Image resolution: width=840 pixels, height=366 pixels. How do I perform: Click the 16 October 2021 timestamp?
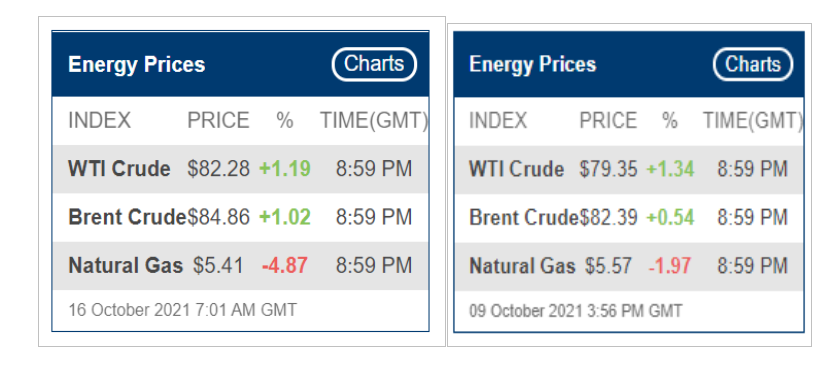point(183,310)
